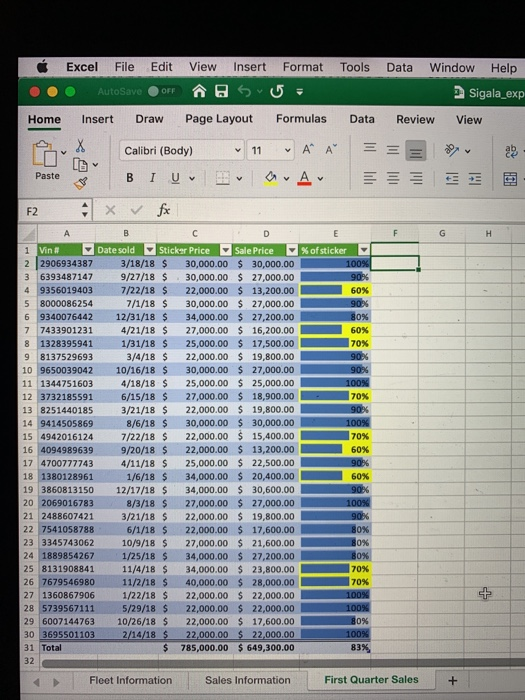
Task: Toggle Underline formatting
Action: (x=175, y=178)
